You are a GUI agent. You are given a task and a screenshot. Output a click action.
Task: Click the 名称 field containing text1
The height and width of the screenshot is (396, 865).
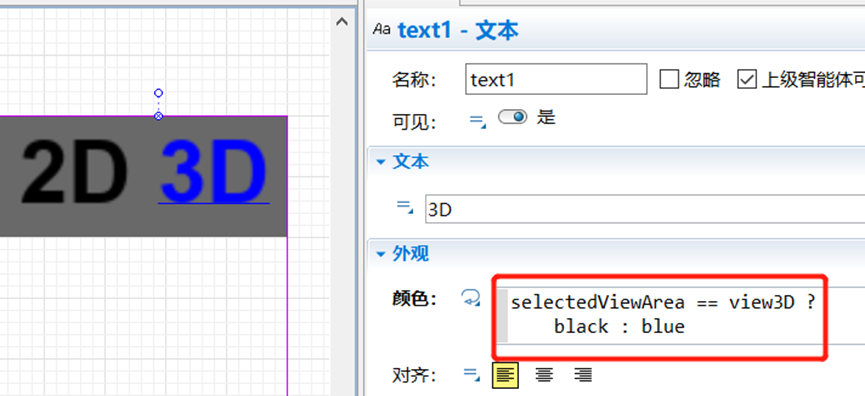(x=556, y=79)
